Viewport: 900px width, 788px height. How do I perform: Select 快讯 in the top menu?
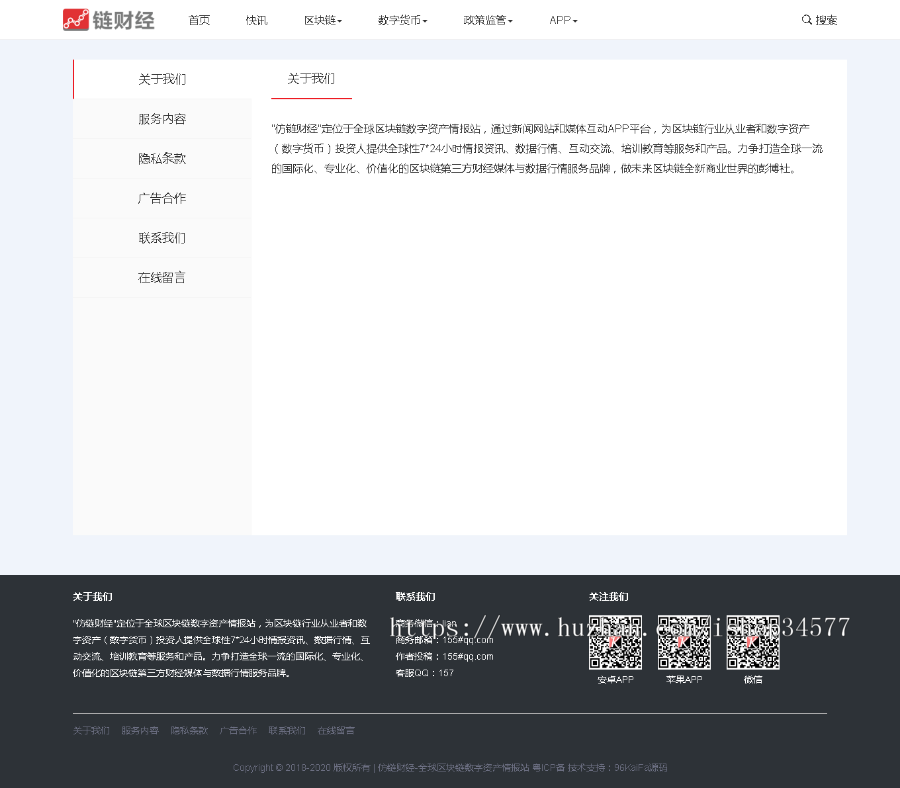[256, 19]
